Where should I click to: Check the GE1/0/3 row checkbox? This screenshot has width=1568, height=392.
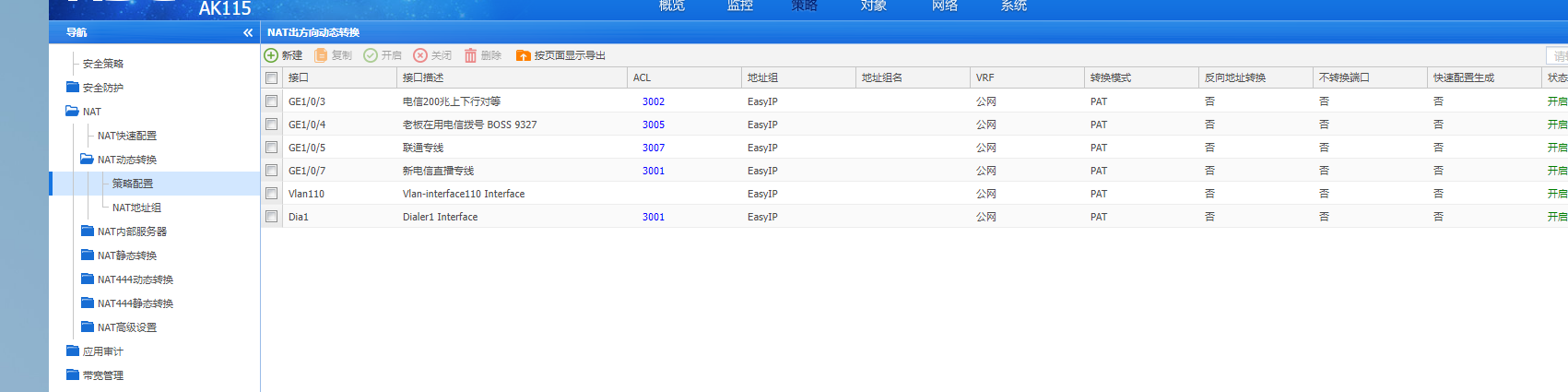click(x=271, y=101)
